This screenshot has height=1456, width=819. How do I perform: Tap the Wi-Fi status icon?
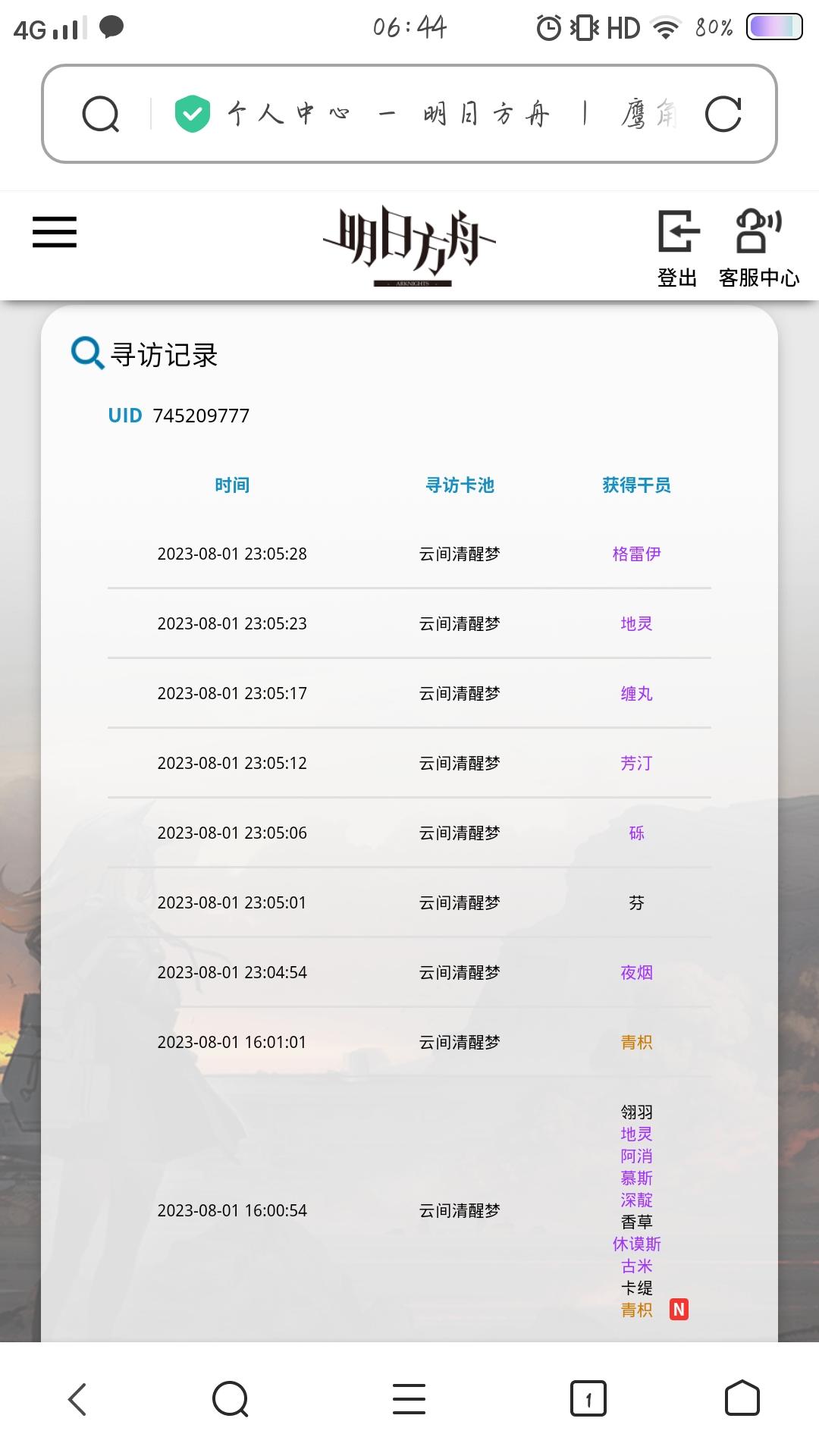tap(667, 29)
